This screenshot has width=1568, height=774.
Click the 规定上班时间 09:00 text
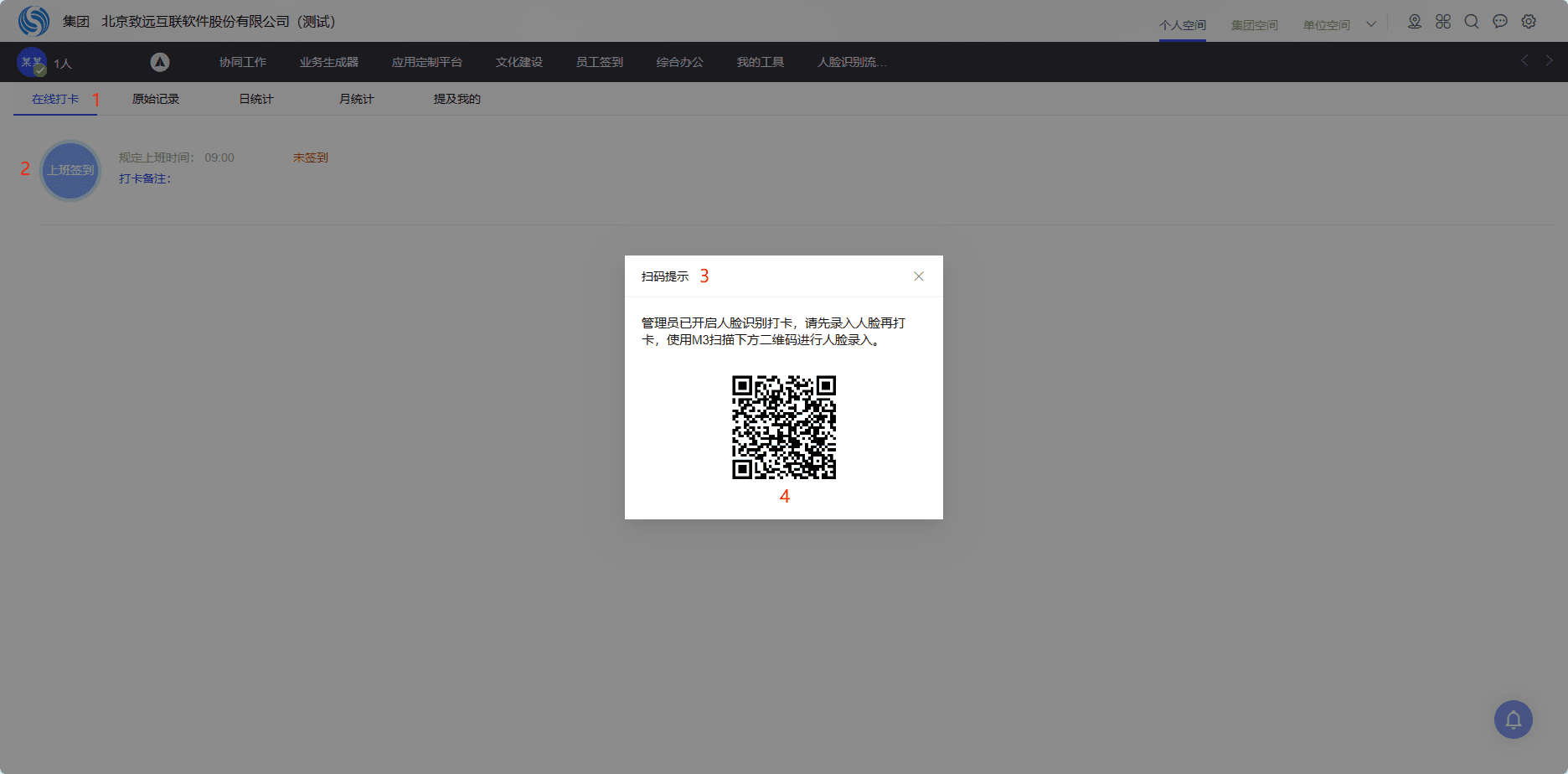pos(177,157)
